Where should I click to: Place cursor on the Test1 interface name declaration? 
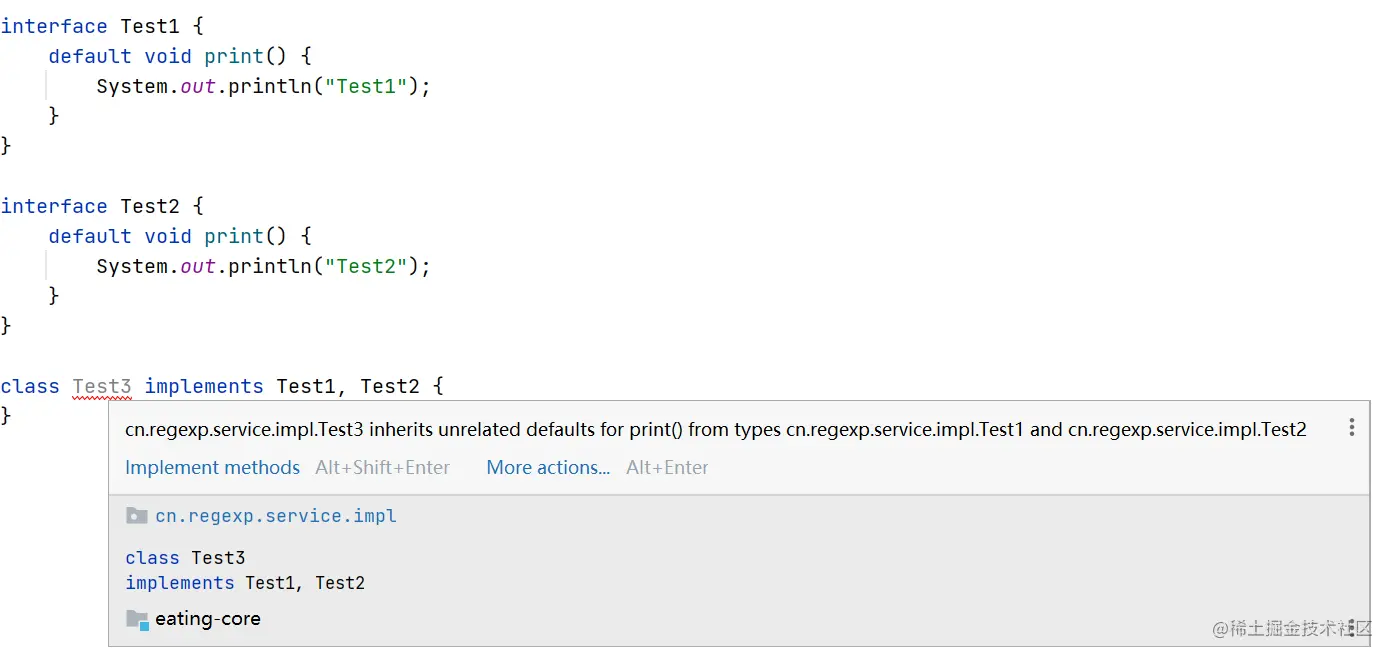(x=150, y=26)
